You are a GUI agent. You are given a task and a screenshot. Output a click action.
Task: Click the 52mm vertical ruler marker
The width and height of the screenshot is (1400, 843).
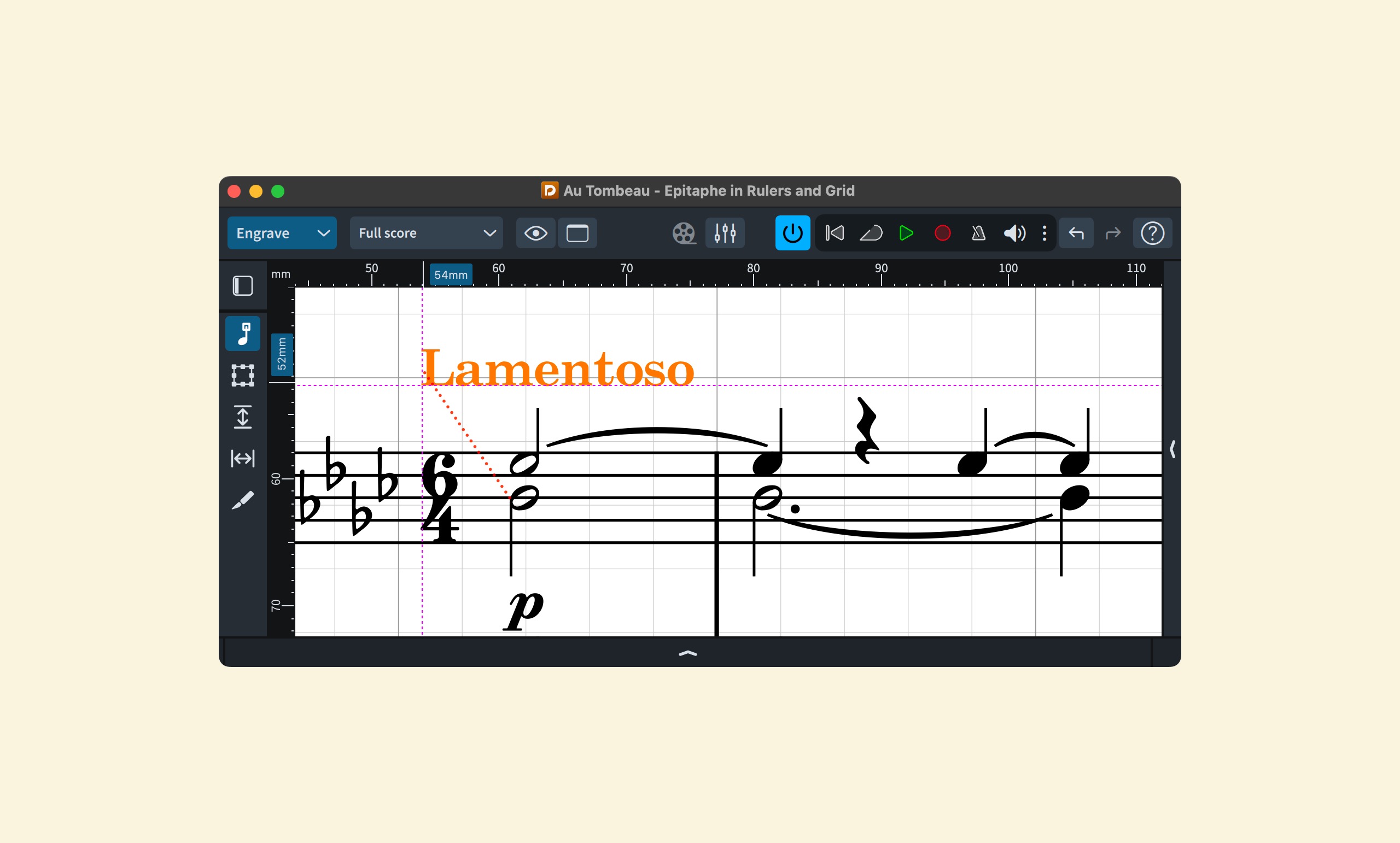click(282, 354)
